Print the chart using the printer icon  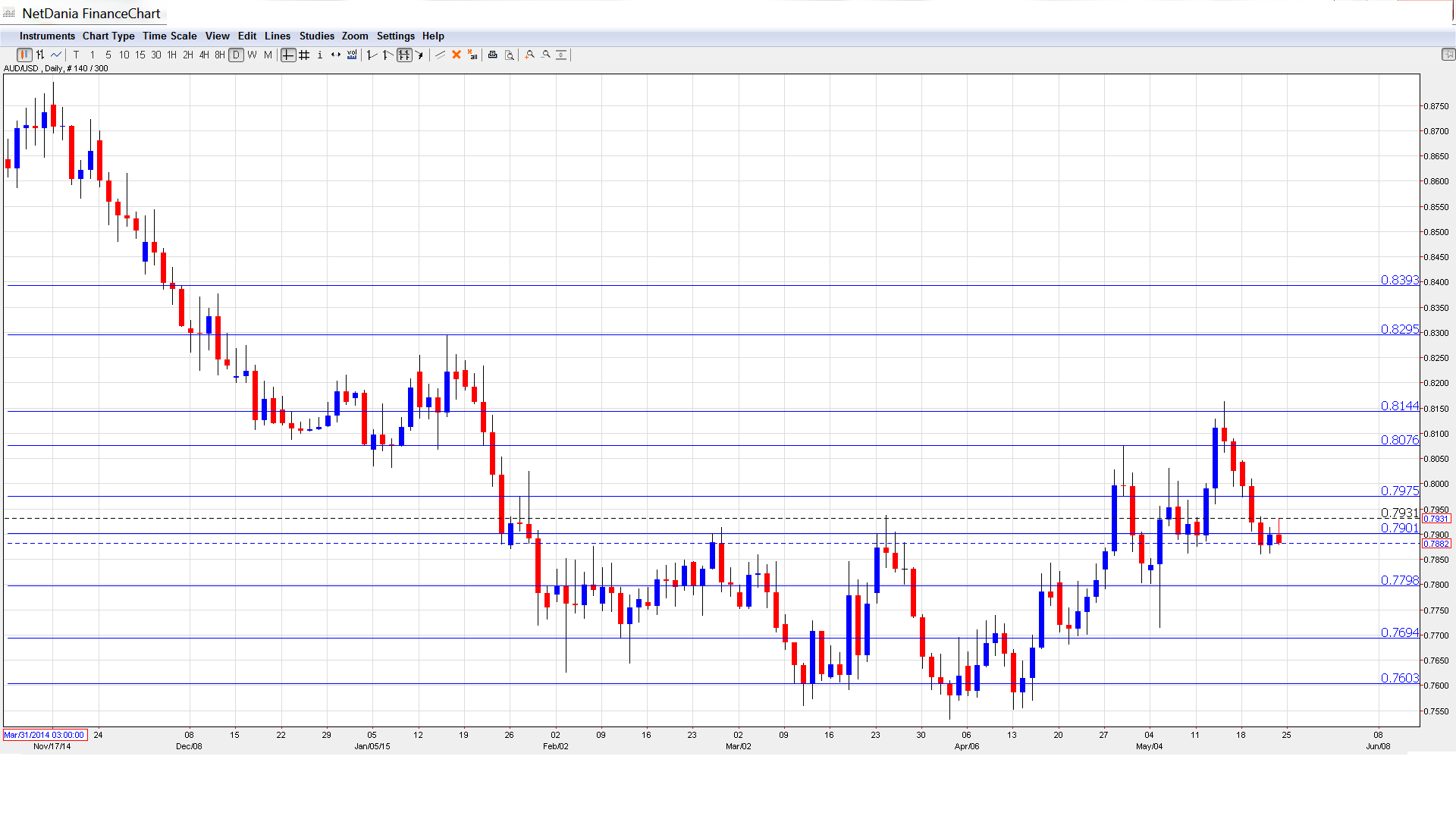pos(493,55)
